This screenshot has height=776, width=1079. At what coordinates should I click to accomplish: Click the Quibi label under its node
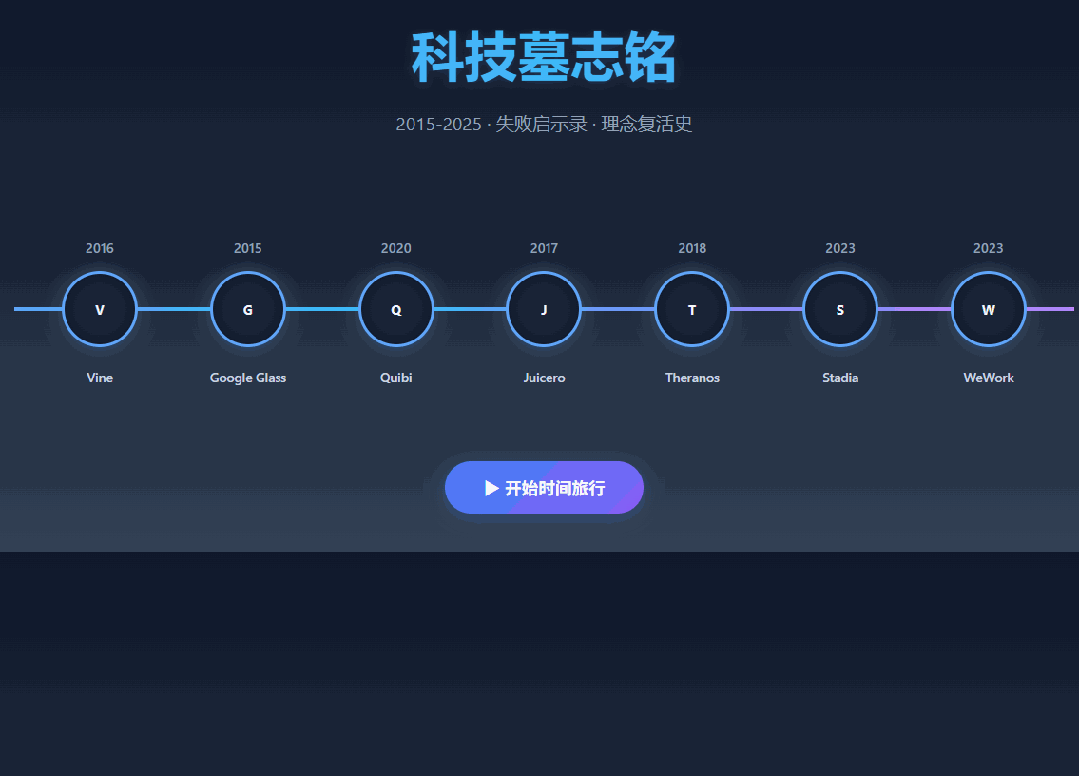[x=396, y=378]
